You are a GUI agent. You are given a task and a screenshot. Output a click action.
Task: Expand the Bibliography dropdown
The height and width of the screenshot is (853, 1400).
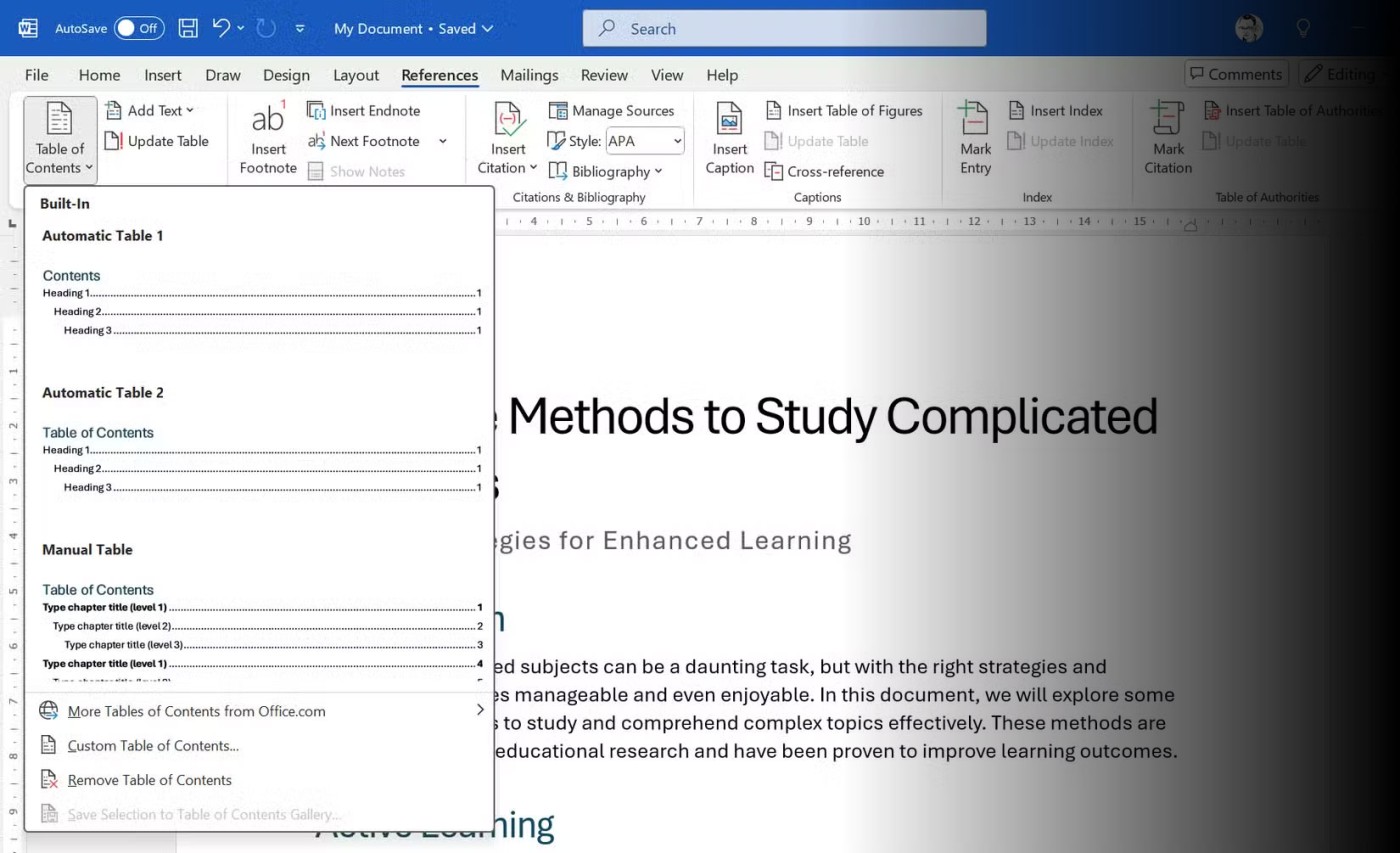tap(606, 171)
